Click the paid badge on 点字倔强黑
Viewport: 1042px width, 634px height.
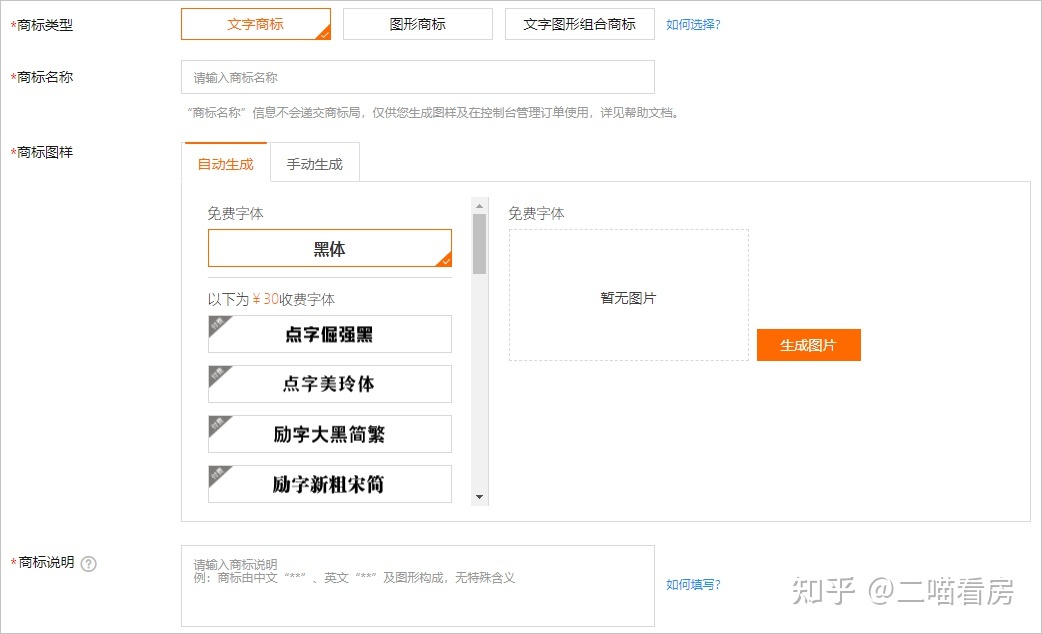217,325
